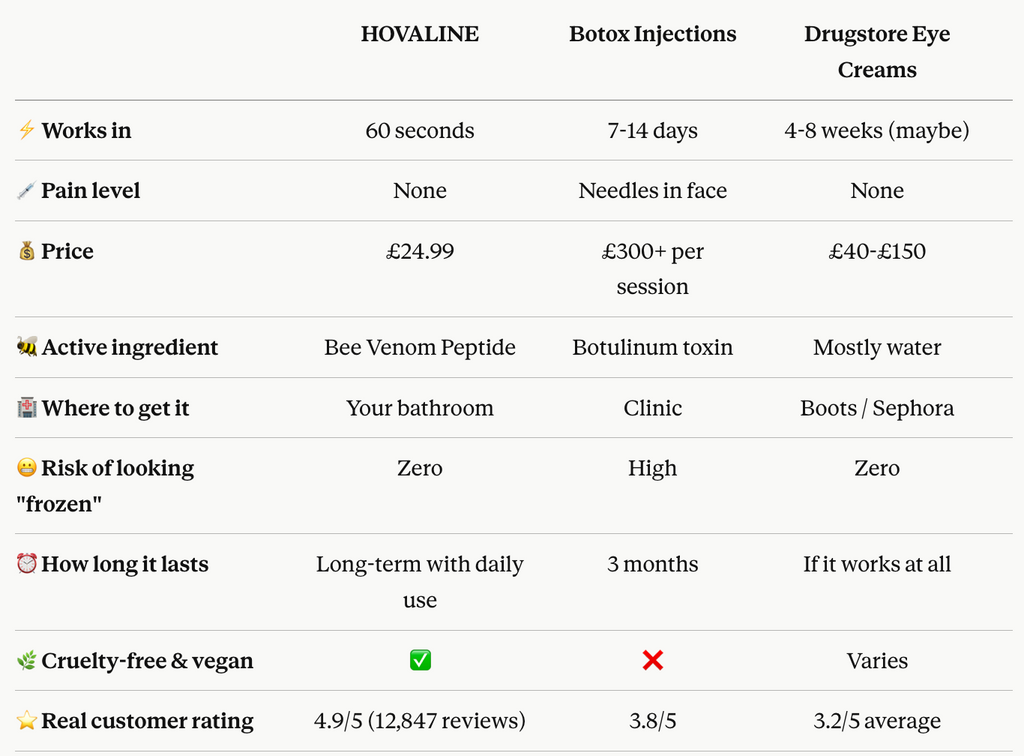Image resolution: width=1024 pixels, height=756 pixels.
Task: Click the grimacing face emoji icon
Action: [27, 467]
